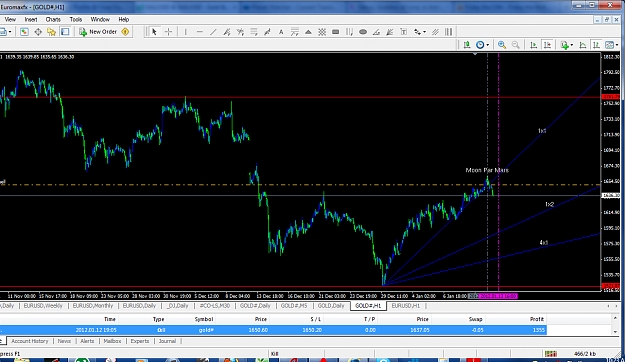Open the Insert menu
This screenshot has width=625, height=362.
[x=31, y=19]
